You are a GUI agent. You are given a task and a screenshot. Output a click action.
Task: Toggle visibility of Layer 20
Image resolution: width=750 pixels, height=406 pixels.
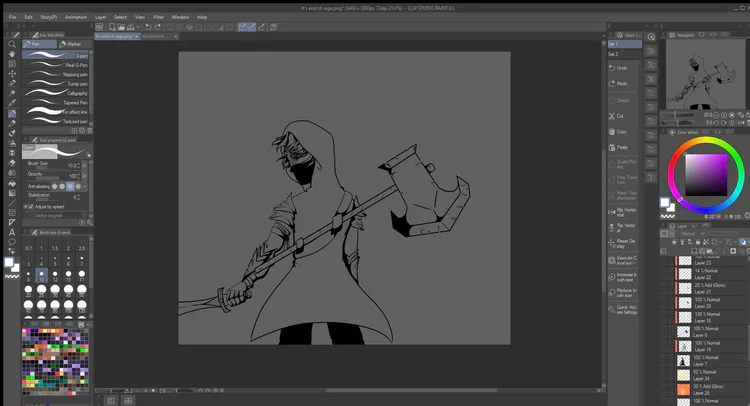click(x=664, y=303)
